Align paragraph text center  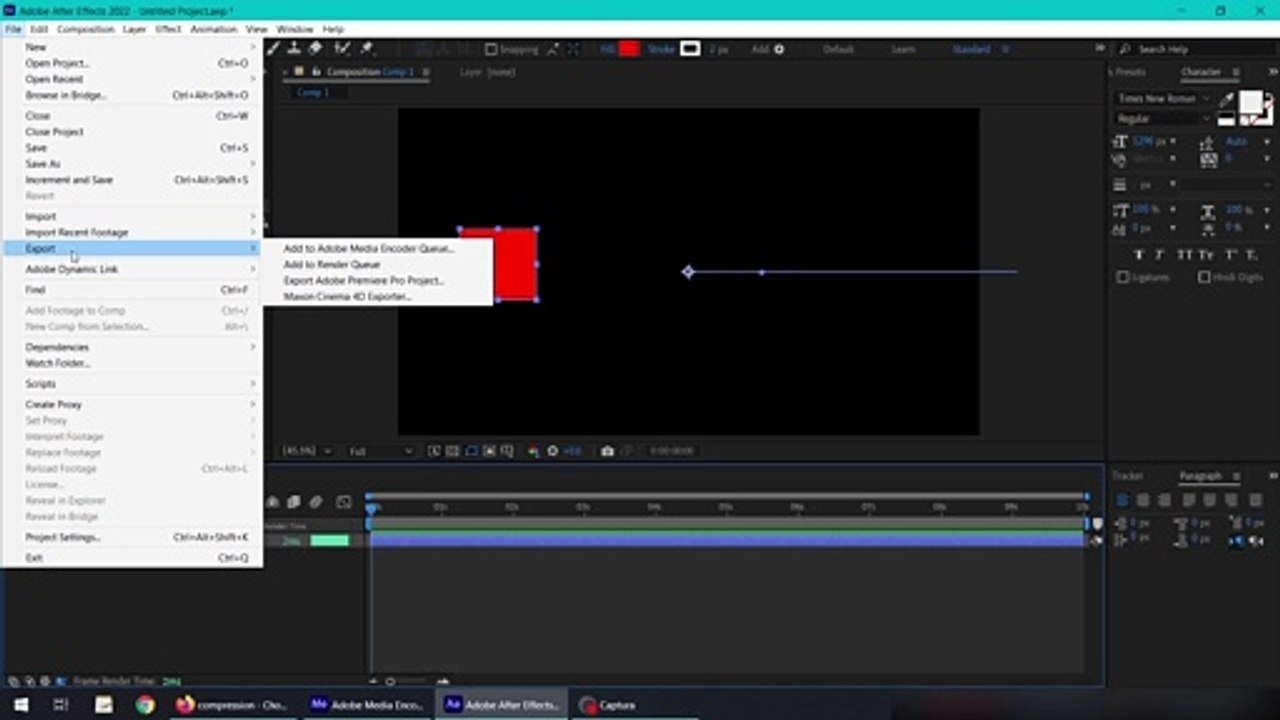(x=1143, y=500)
